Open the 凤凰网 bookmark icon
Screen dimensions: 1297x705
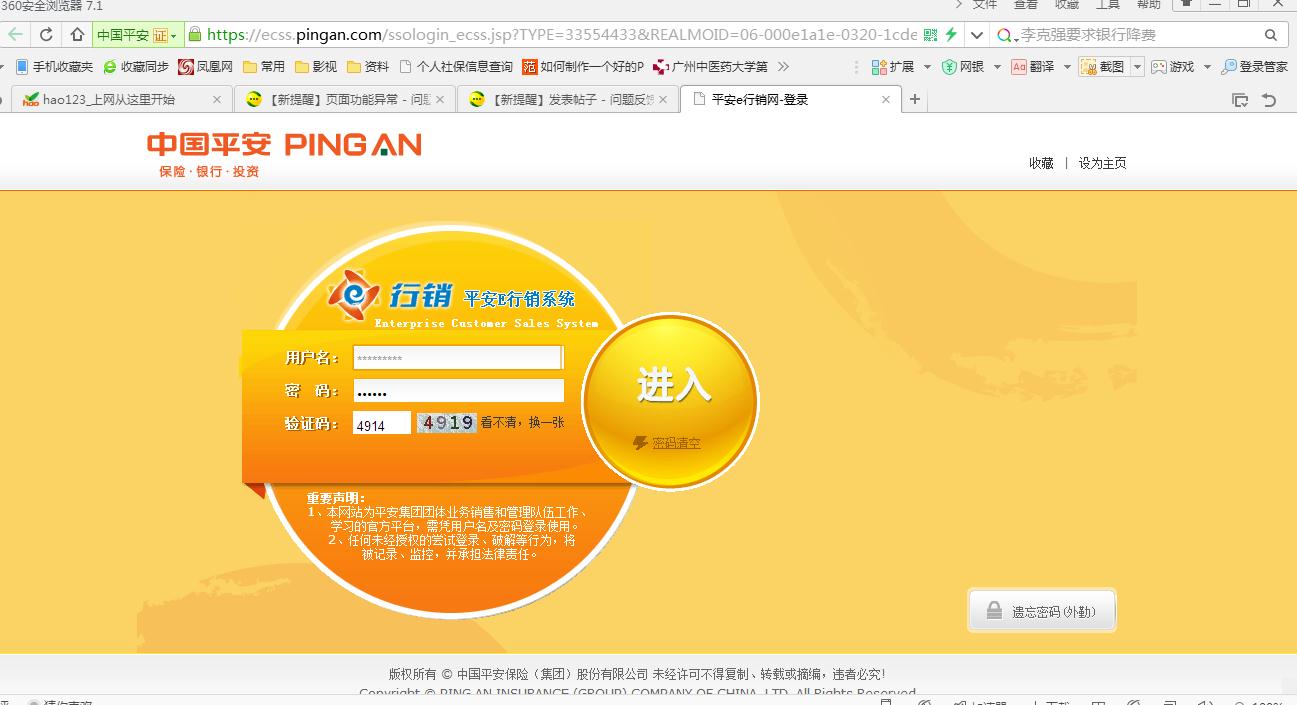[185, 67]
